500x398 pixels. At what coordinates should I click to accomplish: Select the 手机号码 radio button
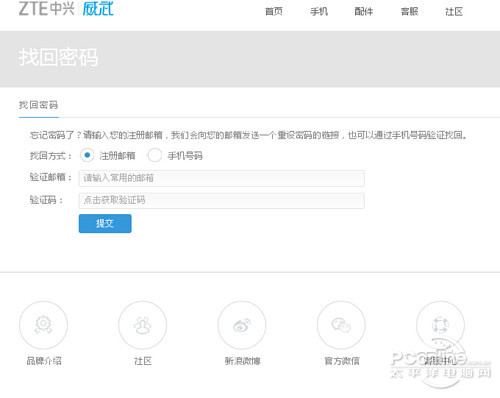pos(155,155)
